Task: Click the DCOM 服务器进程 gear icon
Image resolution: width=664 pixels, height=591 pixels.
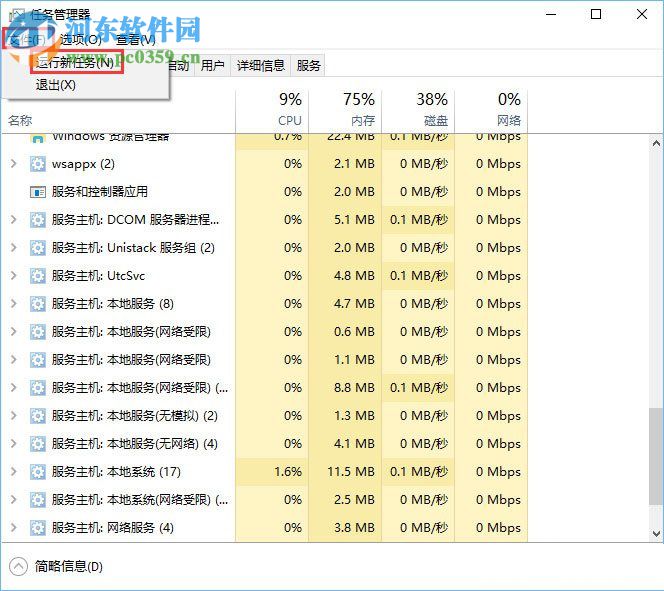Action: [38, 220]
